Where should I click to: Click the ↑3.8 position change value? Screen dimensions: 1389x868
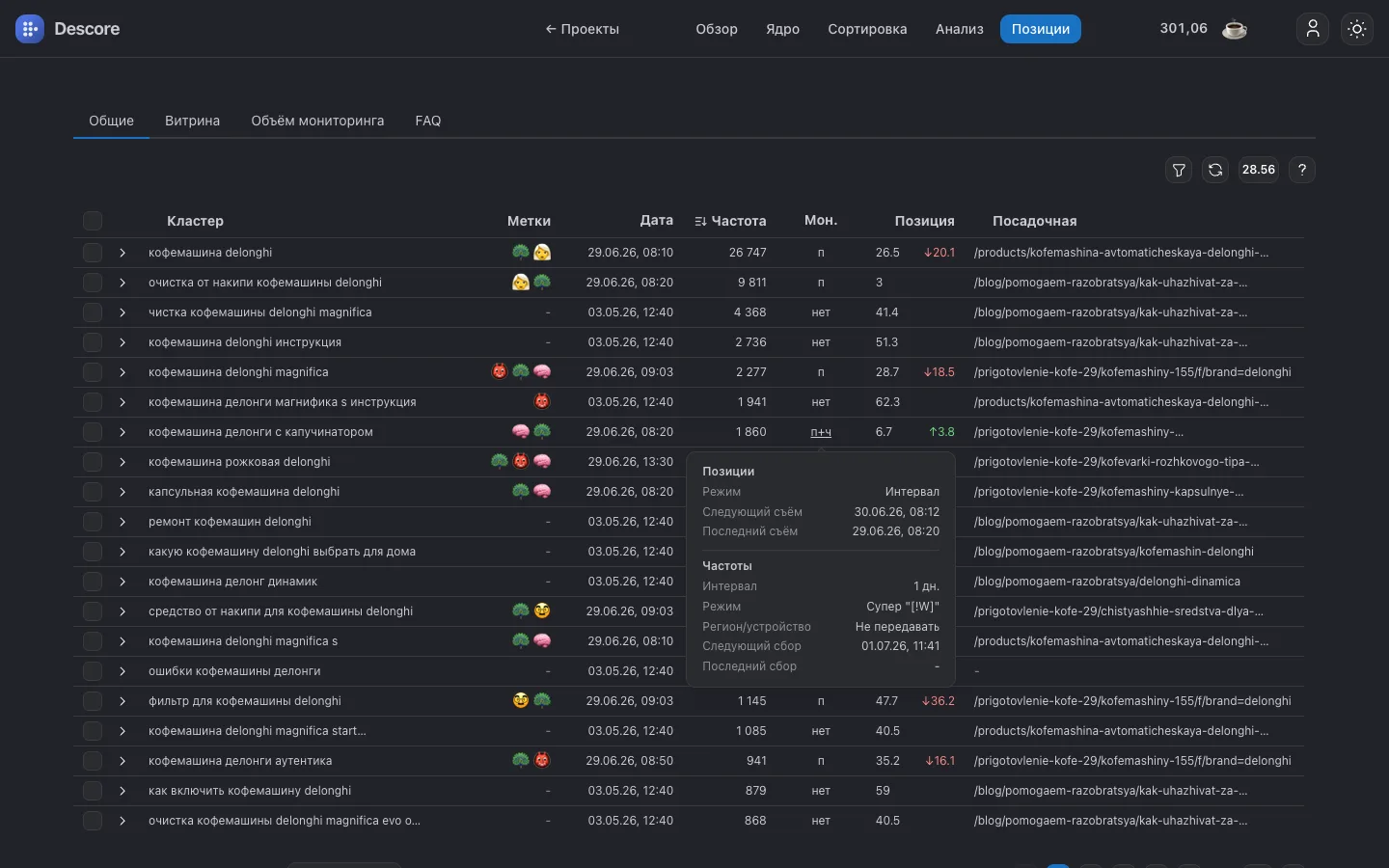click(x=941, y=432)
